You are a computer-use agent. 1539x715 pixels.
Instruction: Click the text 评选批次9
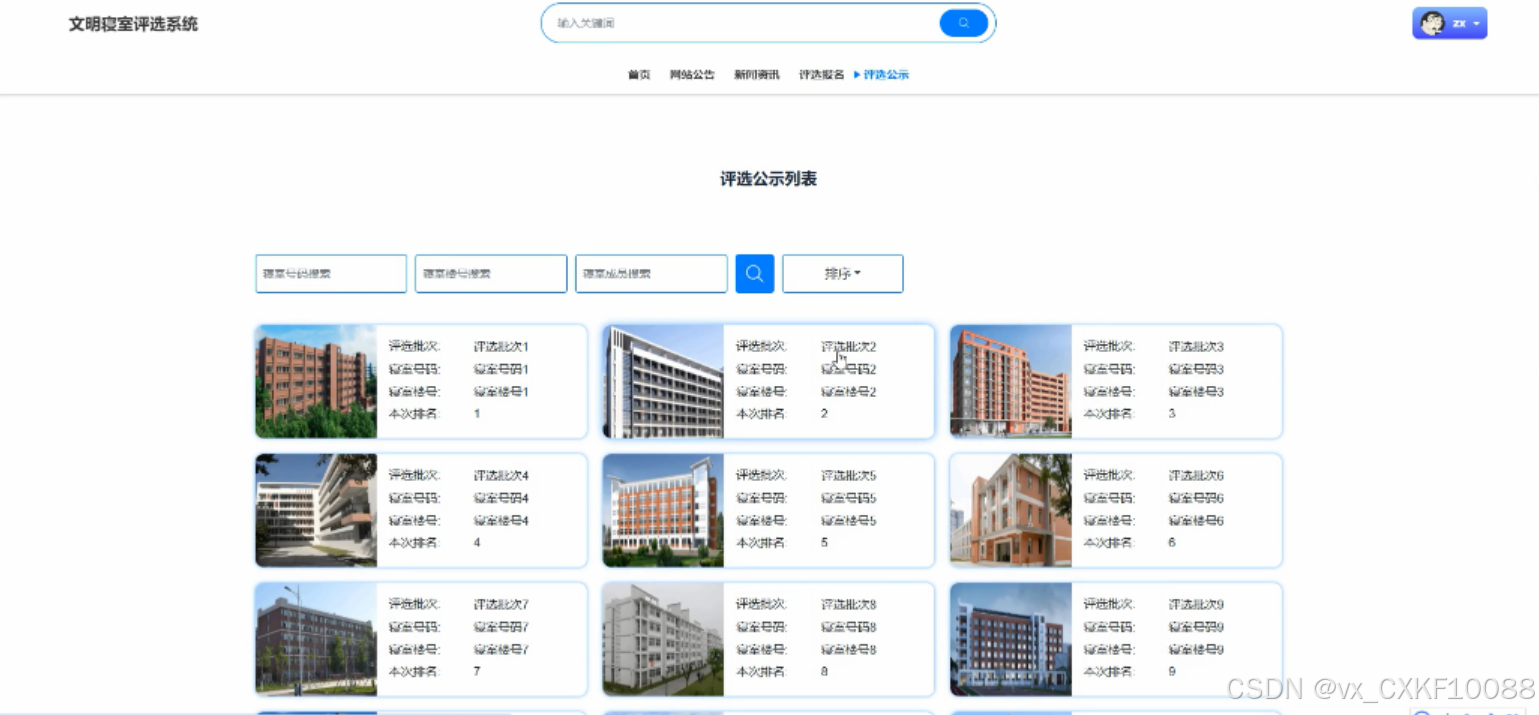(x=1196, y=605)
